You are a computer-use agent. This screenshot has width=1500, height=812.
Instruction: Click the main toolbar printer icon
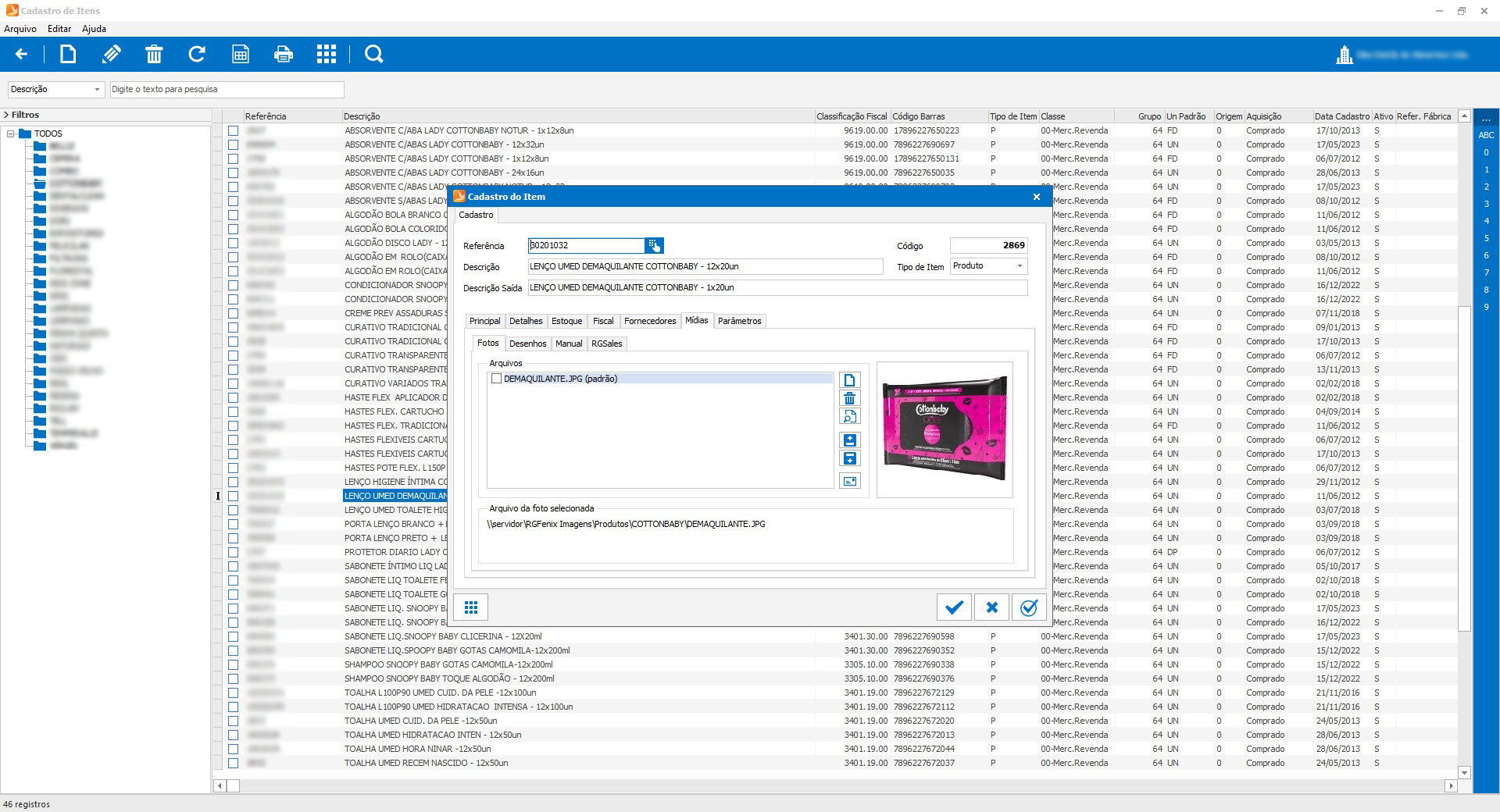pyautogui.click(x=284, y=54)
